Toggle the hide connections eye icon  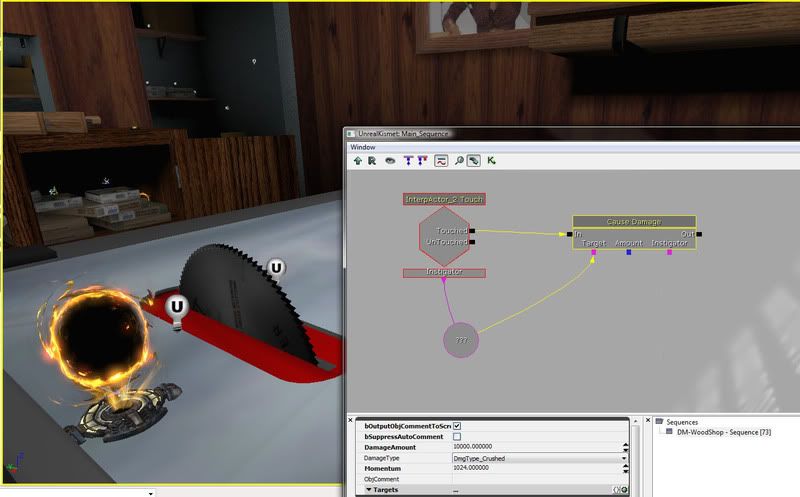click(390, 161)
